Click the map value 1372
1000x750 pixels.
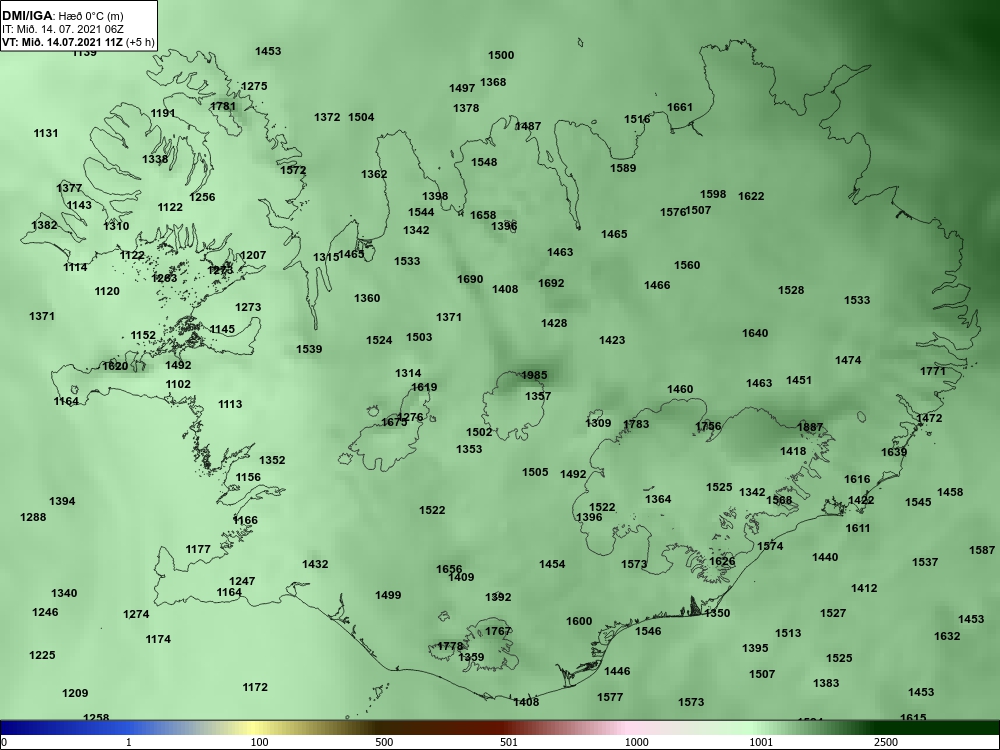(x=327, y=117)
